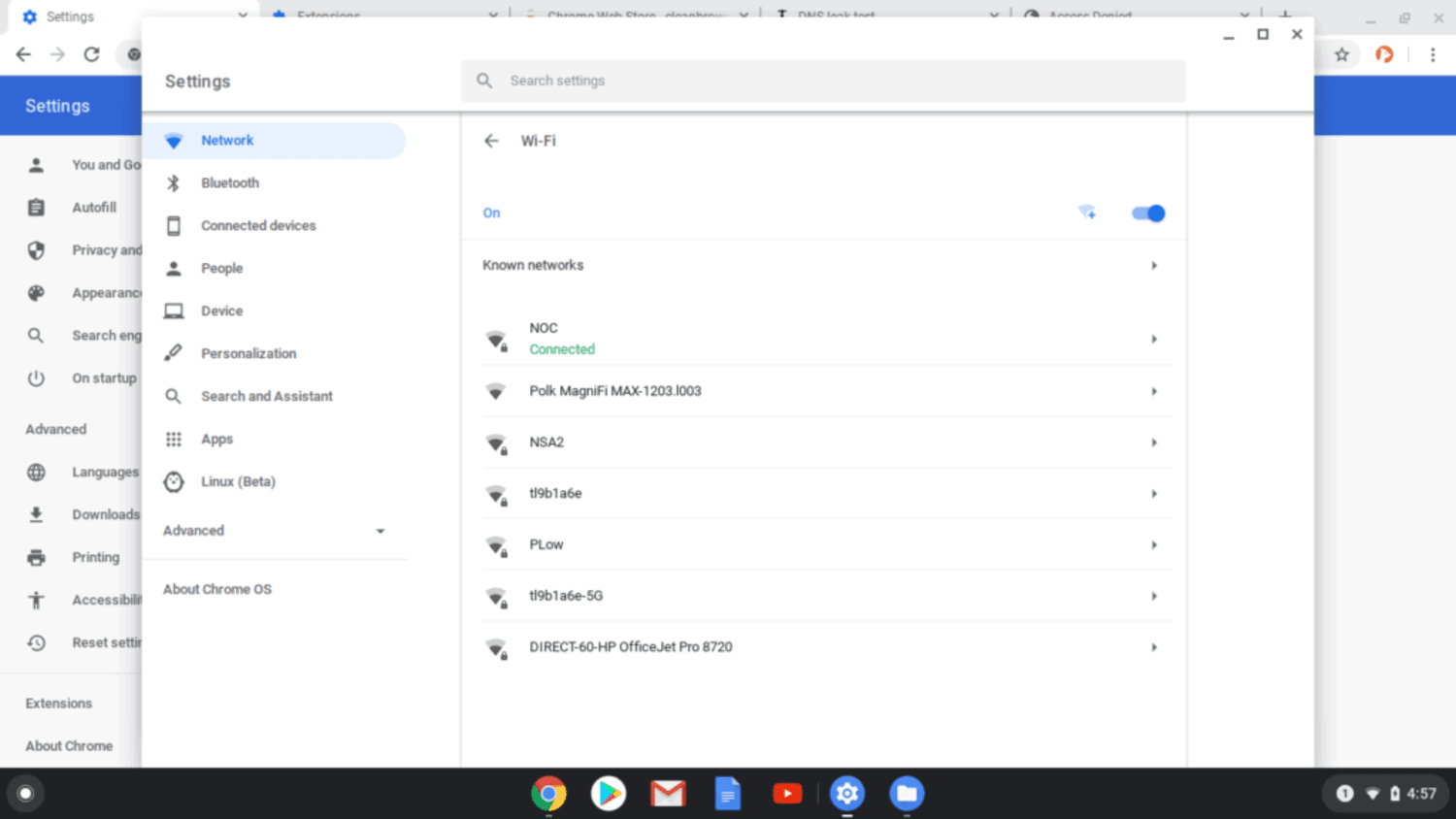Click the NSA2 secured Wi-Fi icon
This screenshot has width=1456, height=819.
[x=496, y=443]
